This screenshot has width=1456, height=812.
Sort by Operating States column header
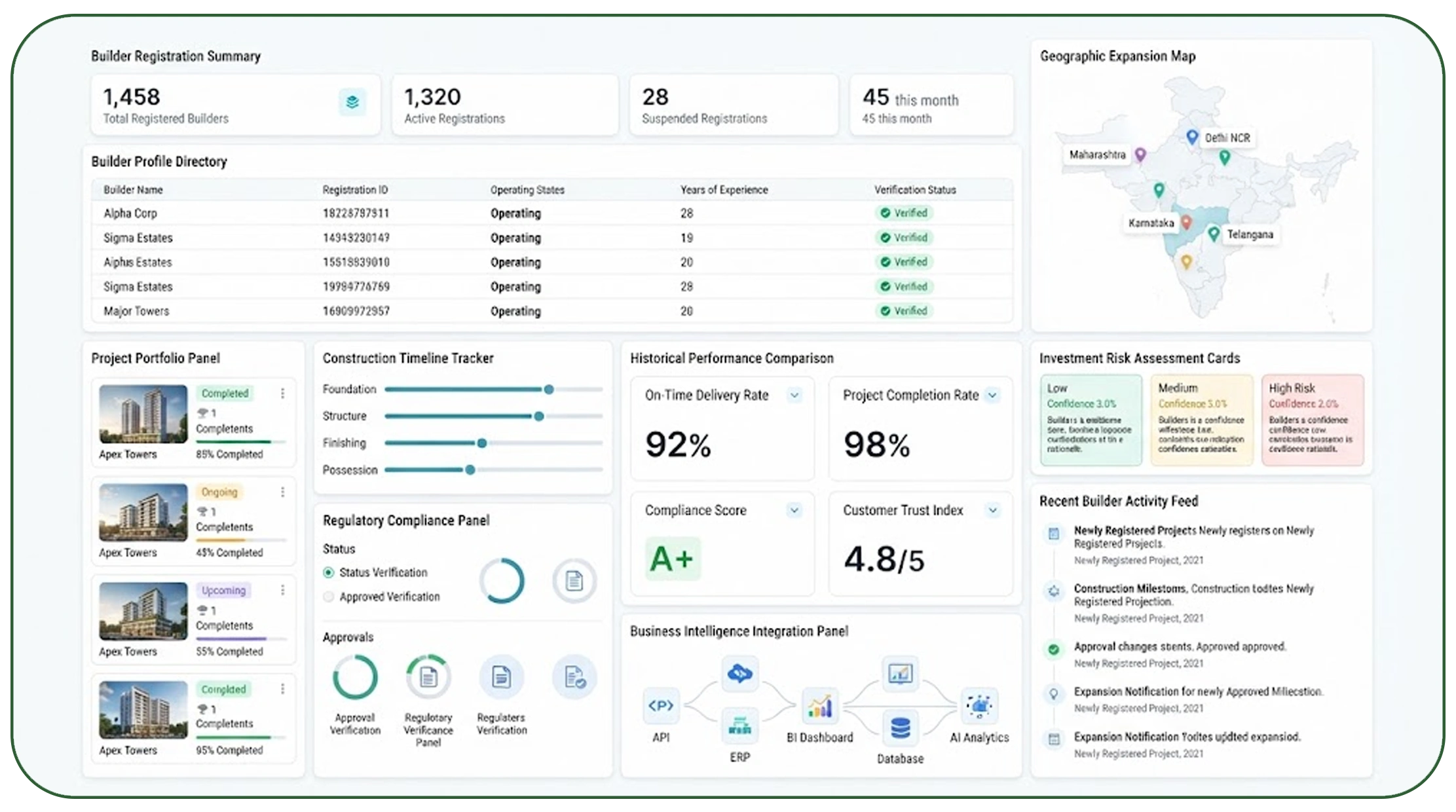(x=527, y=190)
